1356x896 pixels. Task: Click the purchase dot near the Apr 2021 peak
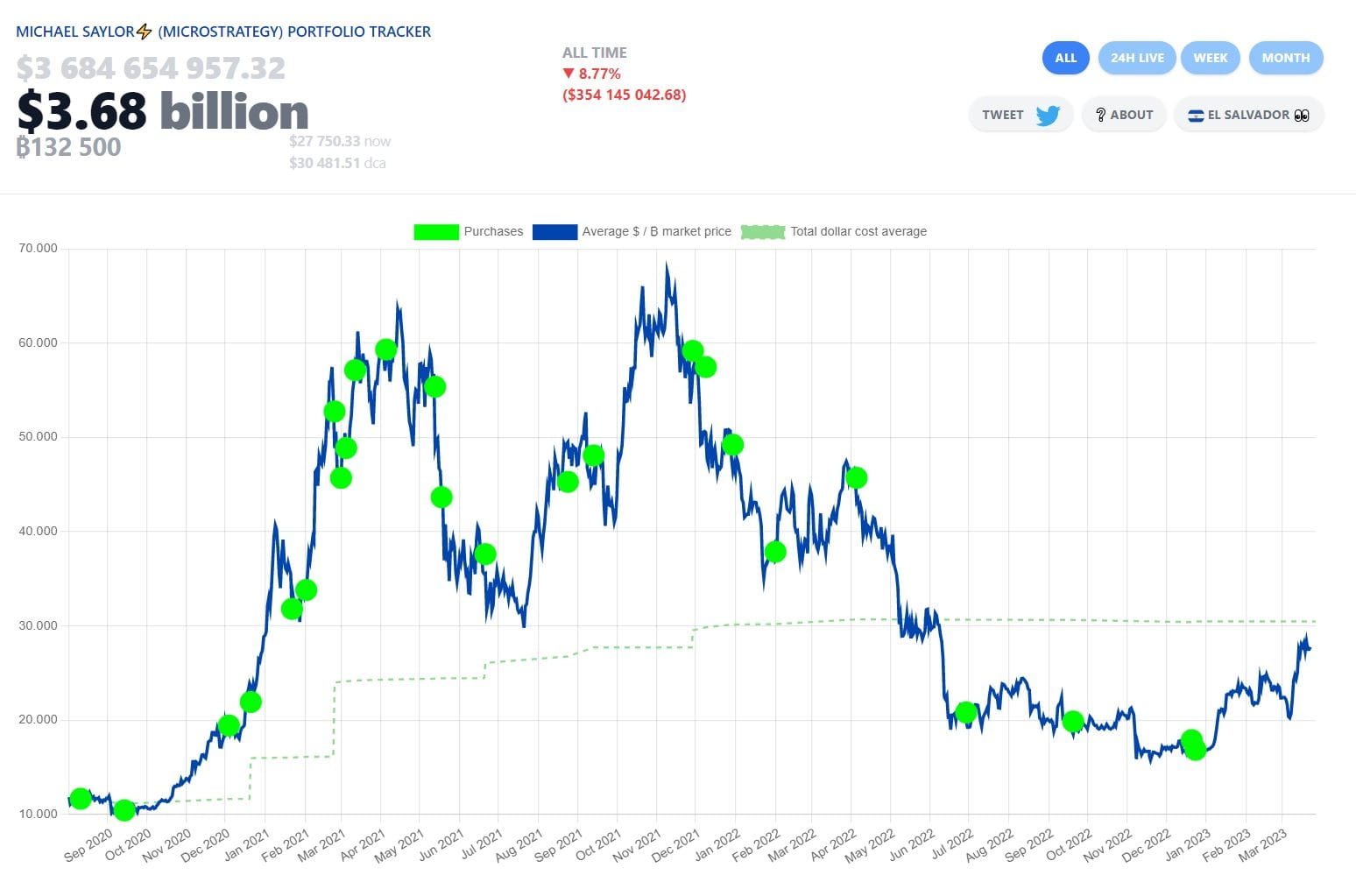point(384,349)
